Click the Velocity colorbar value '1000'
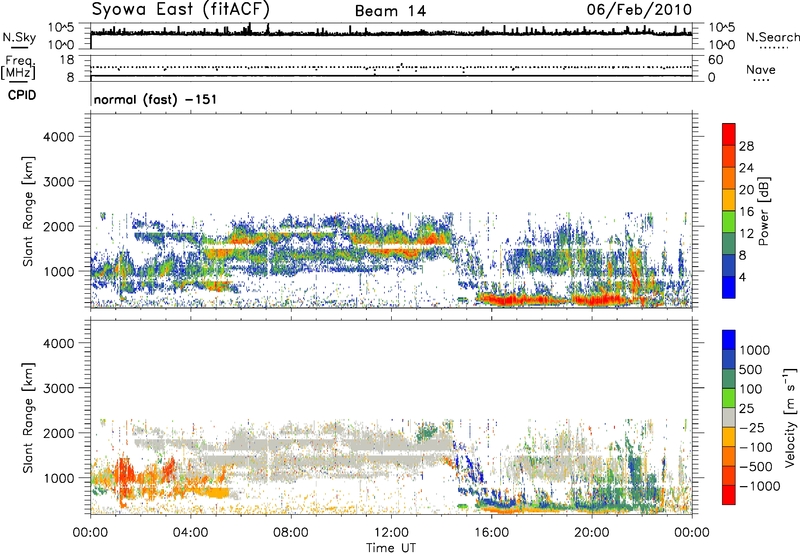The image size is (800, 554). 755,350
